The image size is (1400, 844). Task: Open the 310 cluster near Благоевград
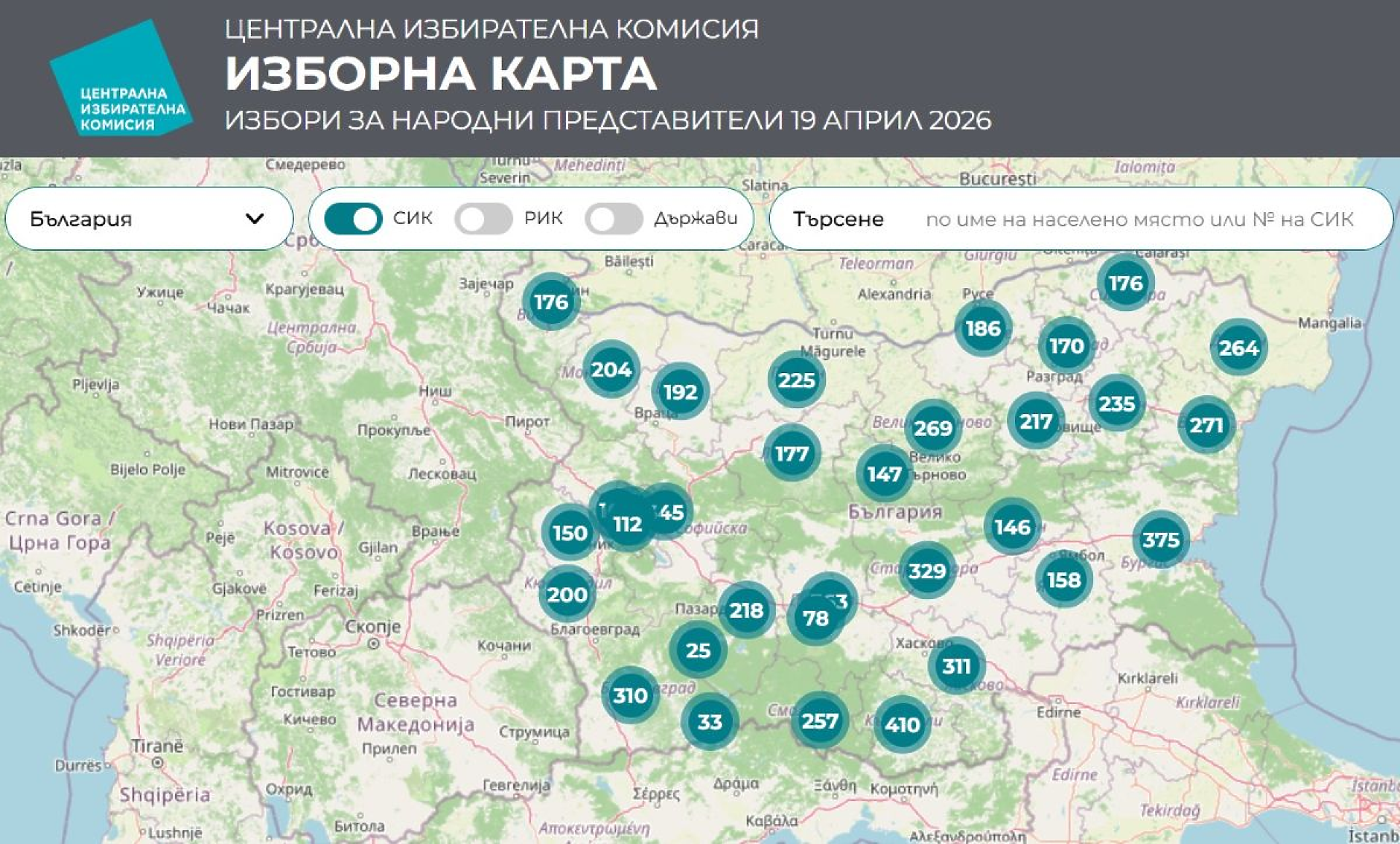tap(629, 696)
